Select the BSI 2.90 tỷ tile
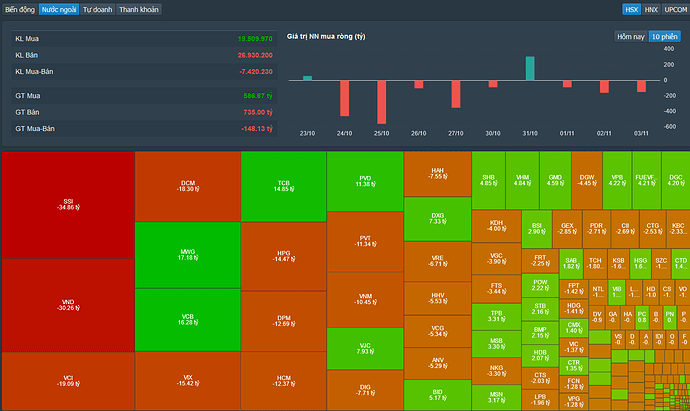This screenshot has height=411, width=690. pyautogui.click(x=537, y=229)
